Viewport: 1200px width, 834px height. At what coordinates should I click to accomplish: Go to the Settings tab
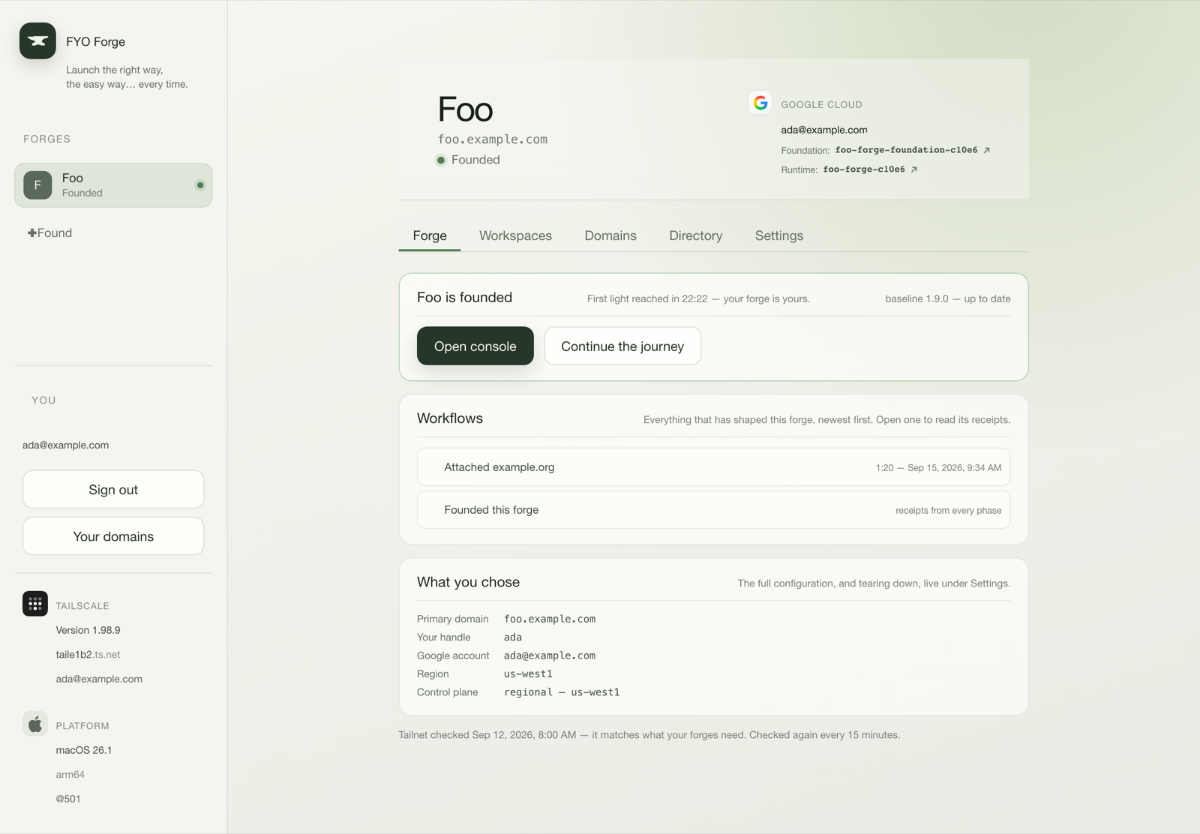(x=779, y=236)
